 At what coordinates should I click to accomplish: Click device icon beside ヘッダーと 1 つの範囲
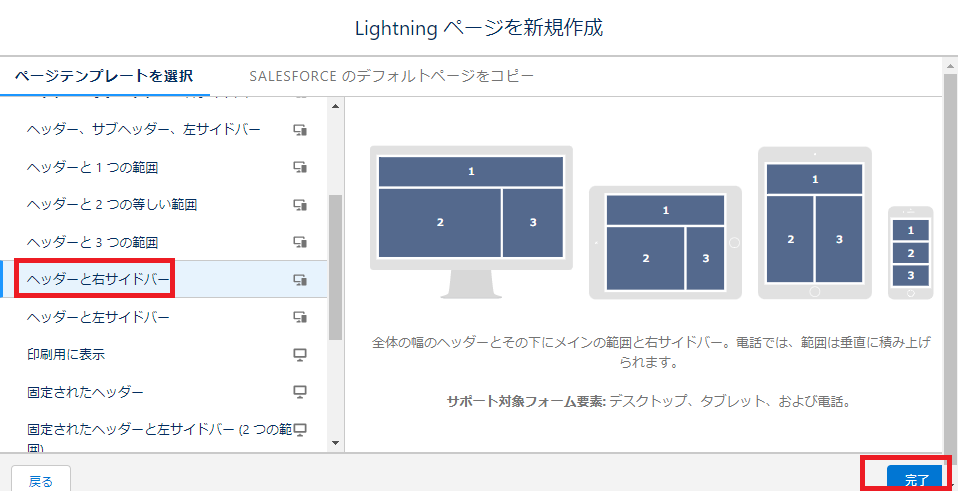pyautogui.click(x=299, y=167)
